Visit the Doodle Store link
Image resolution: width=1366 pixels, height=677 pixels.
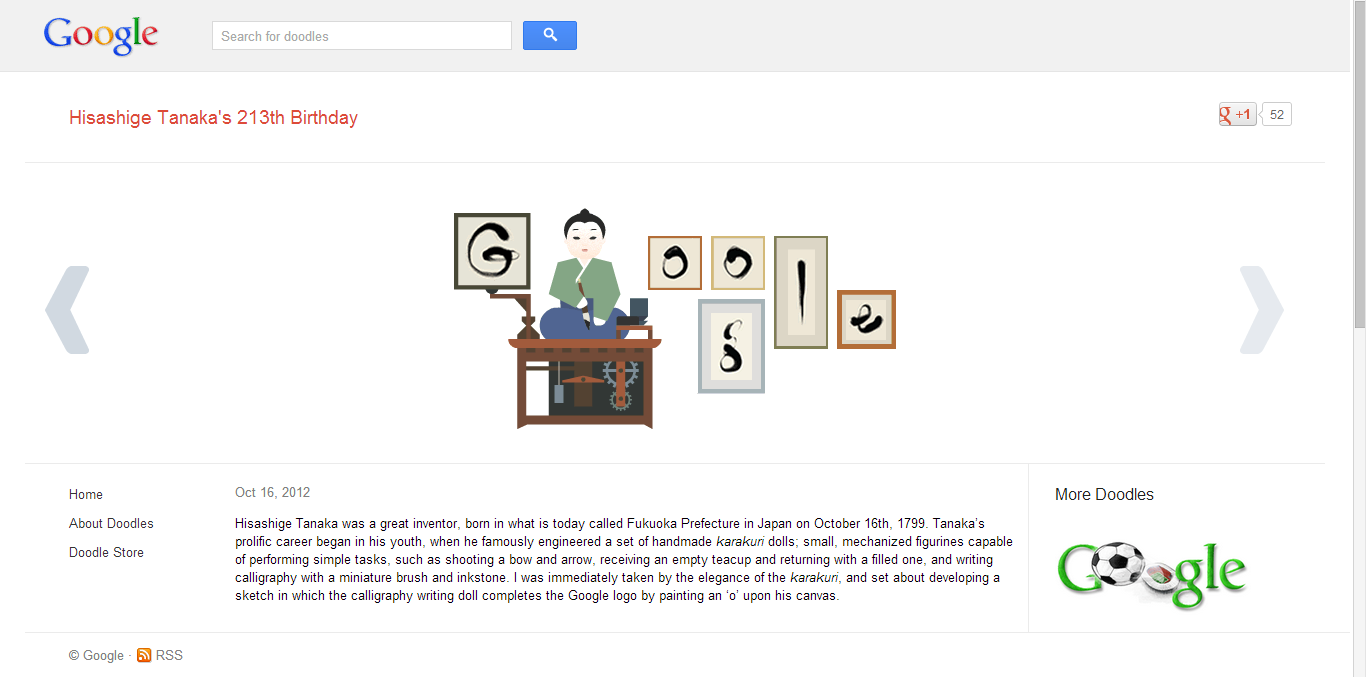tap(106, 552)
